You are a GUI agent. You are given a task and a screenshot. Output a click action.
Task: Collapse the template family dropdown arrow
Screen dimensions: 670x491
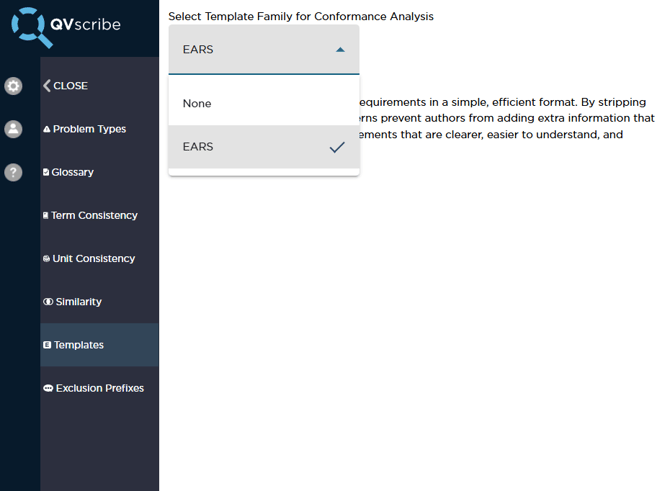(340, 50)
